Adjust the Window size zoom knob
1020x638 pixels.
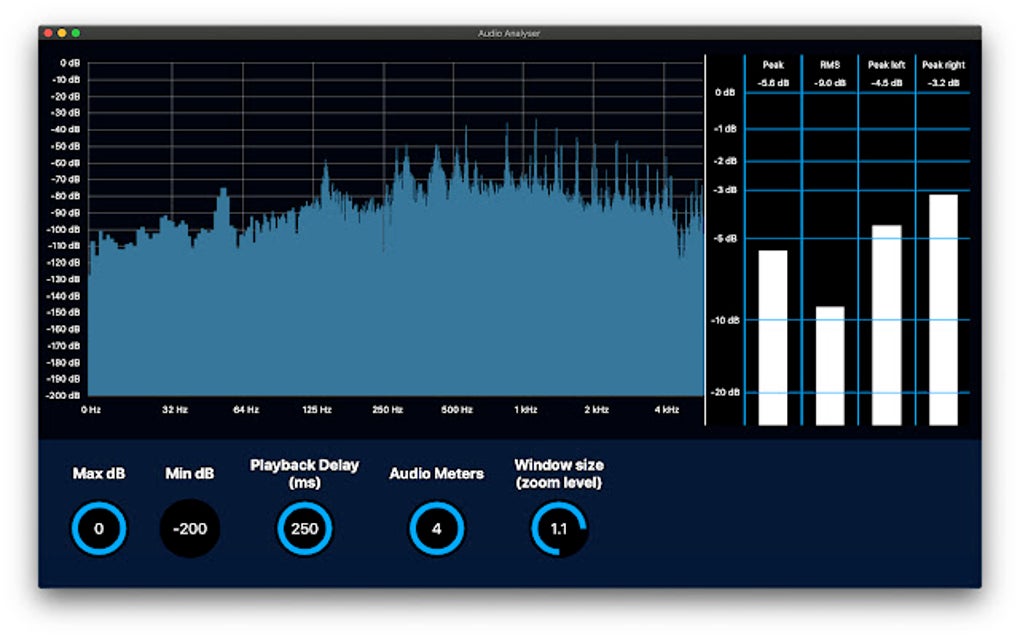coord(560,527)
